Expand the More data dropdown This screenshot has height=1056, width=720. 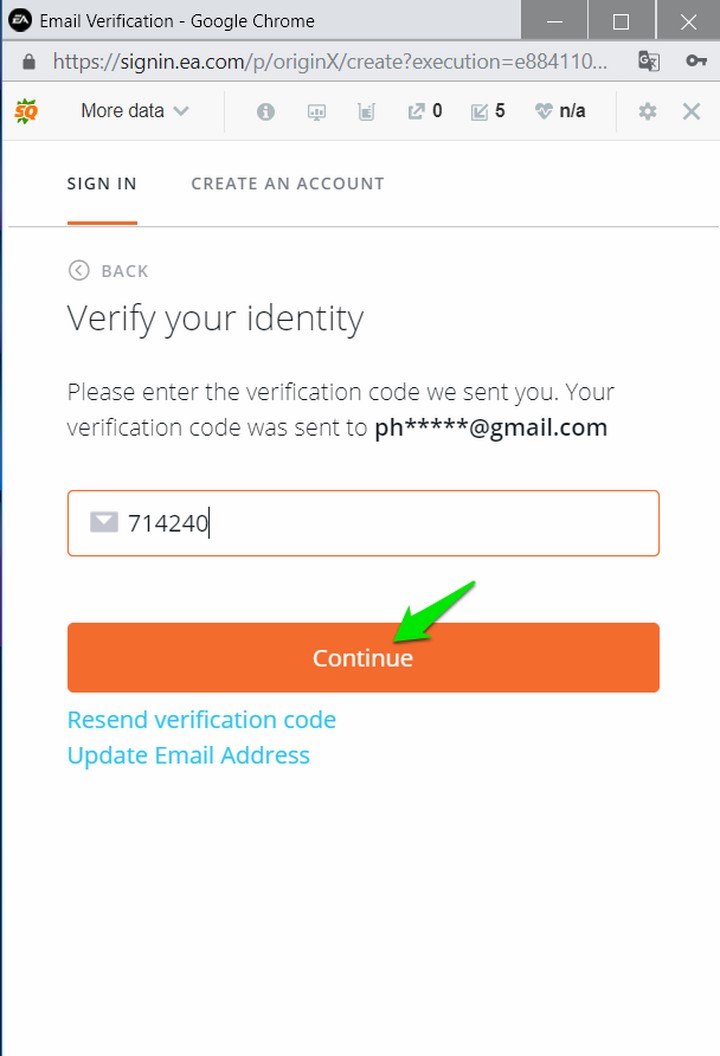[134, 111]
